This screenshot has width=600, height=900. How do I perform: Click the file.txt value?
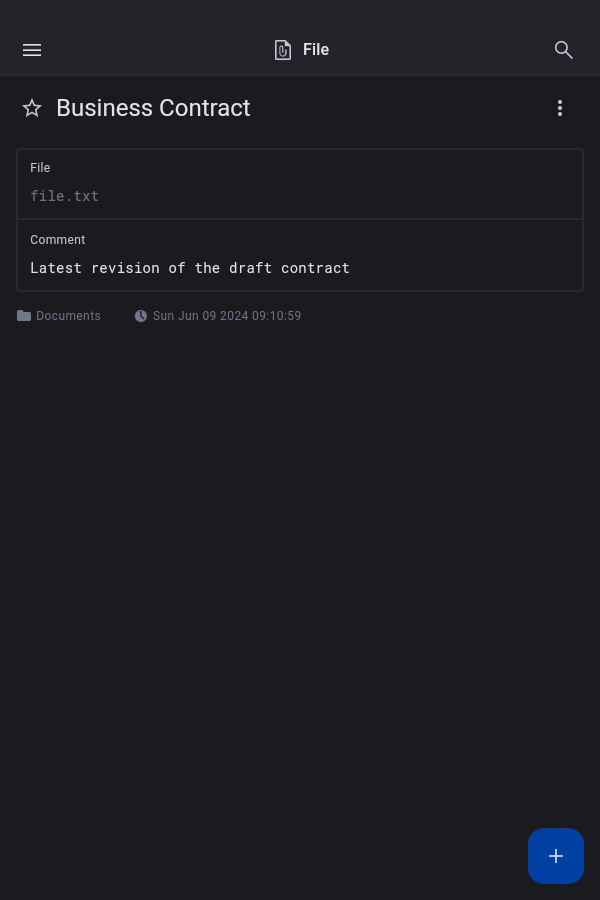[x=65, y=196]
